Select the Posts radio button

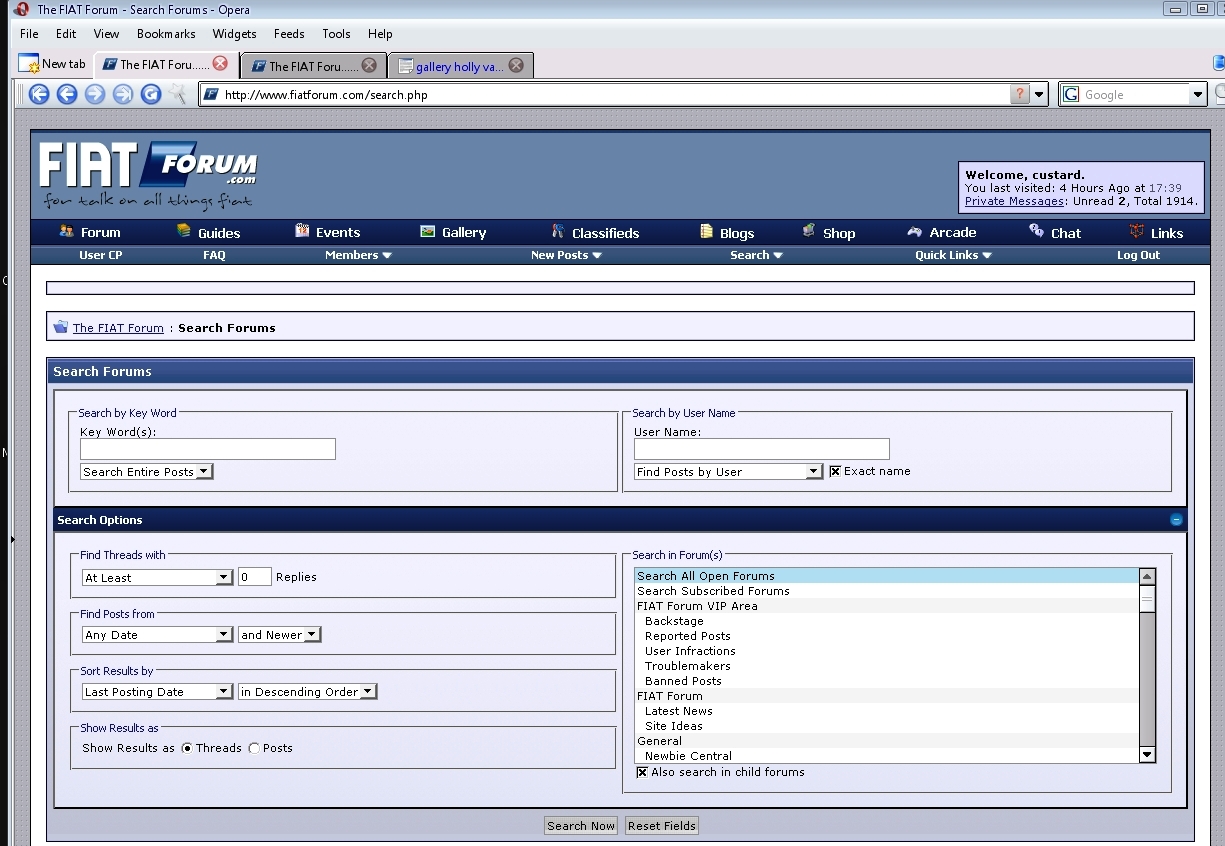(x=254, y=748)
